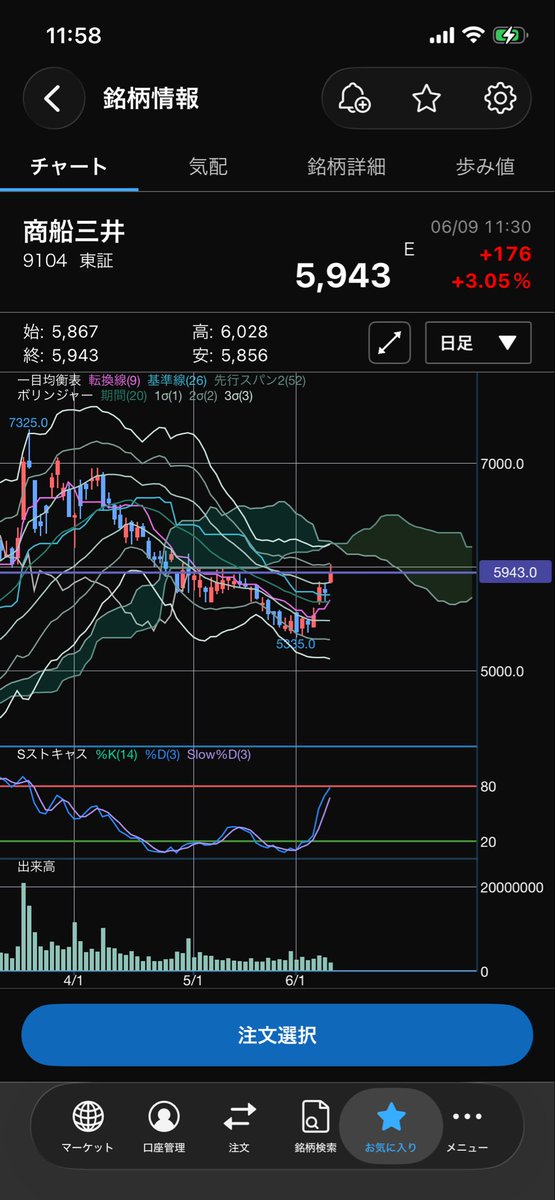555x1200 pixels.
Task: Tap the 出来高 volume label
Action: coord(36,866)
